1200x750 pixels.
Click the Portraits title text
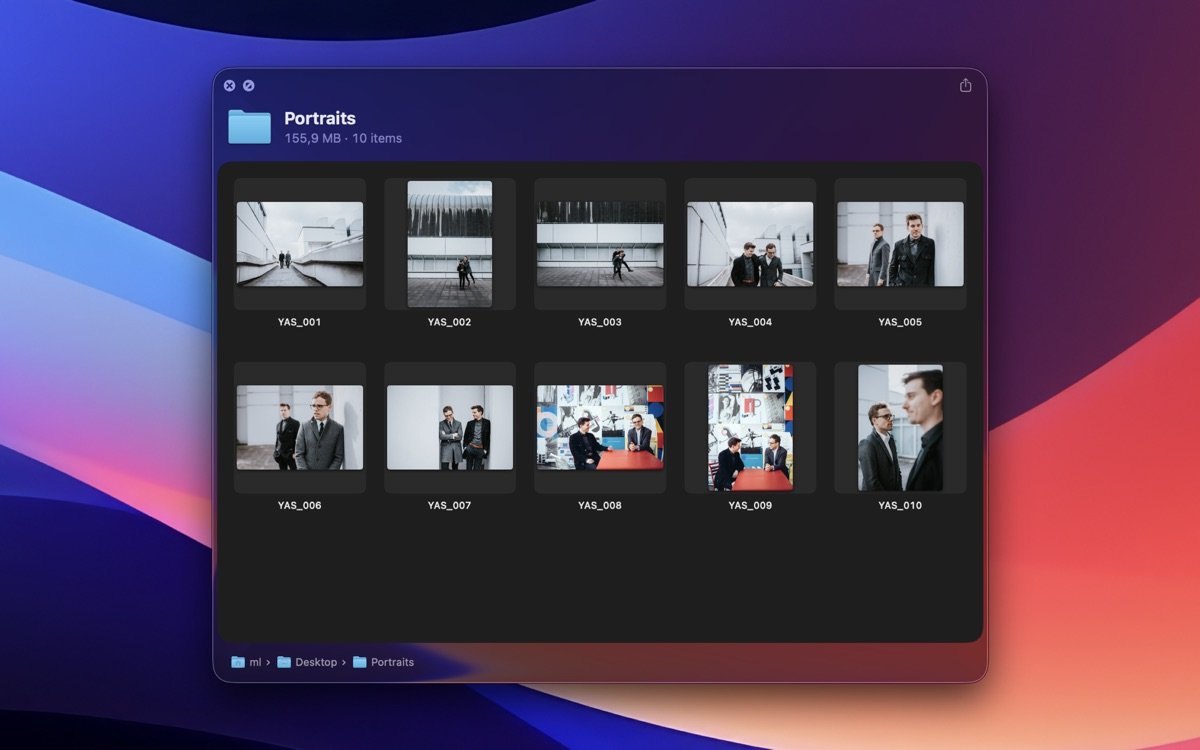click(320, 118)
